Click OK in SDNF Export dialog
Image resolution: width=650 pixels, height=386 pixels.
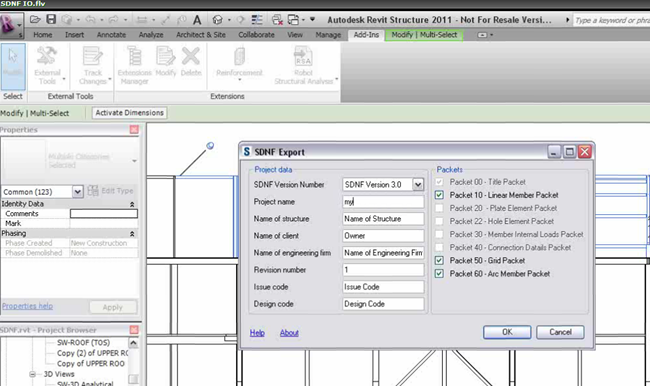507,332
